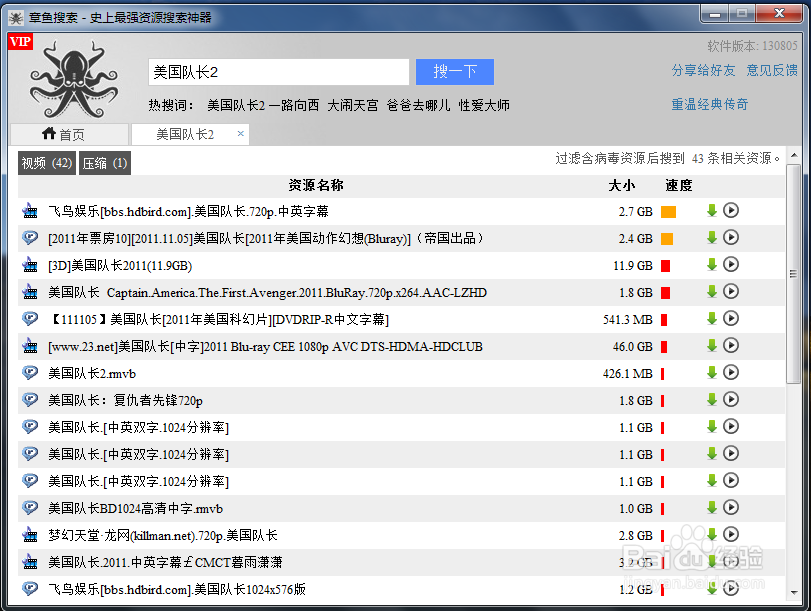Screen dimensions: 811x611
Task: Click the octopus logo
Action: pyautogui.click(x=74, y=79)
